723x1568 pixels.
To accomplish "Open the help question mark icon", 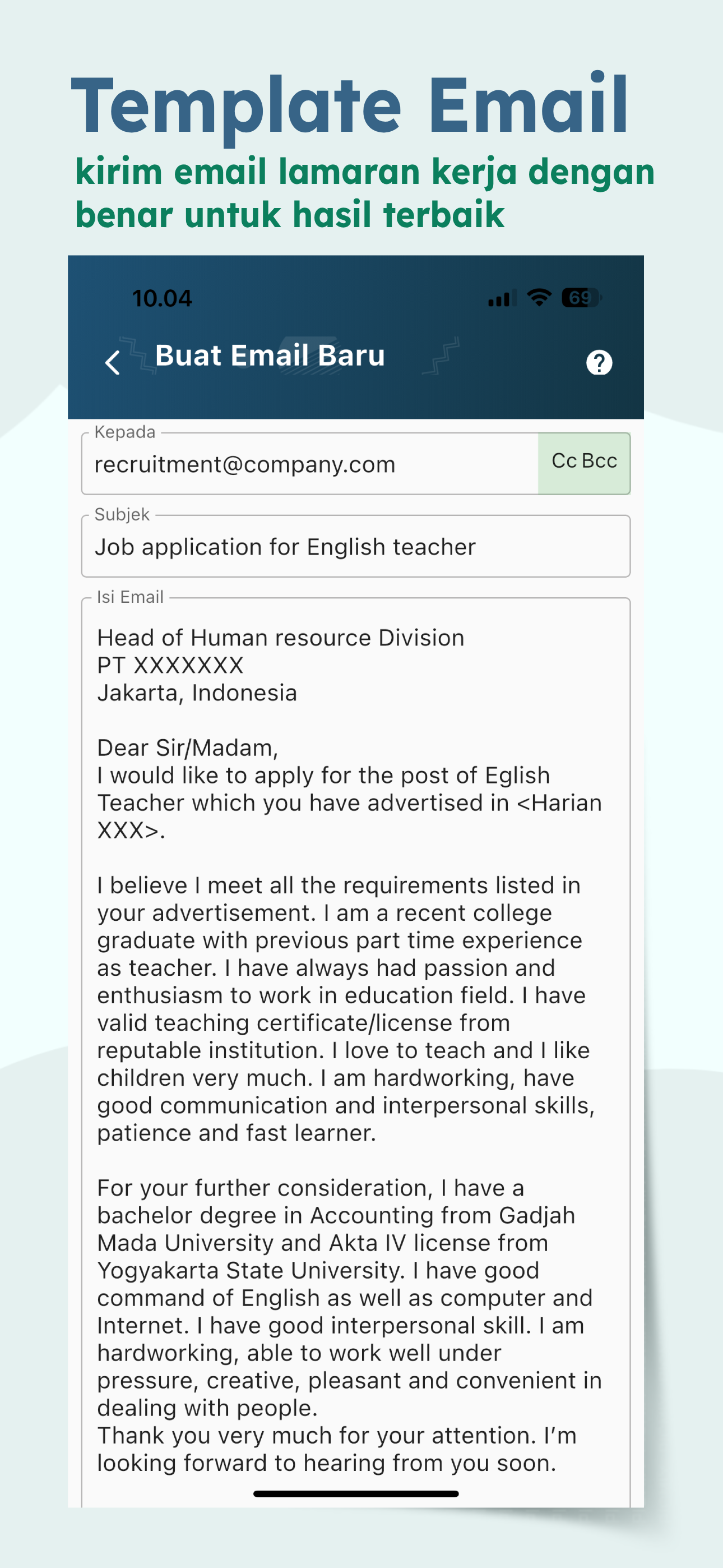I will pos(599,362).
